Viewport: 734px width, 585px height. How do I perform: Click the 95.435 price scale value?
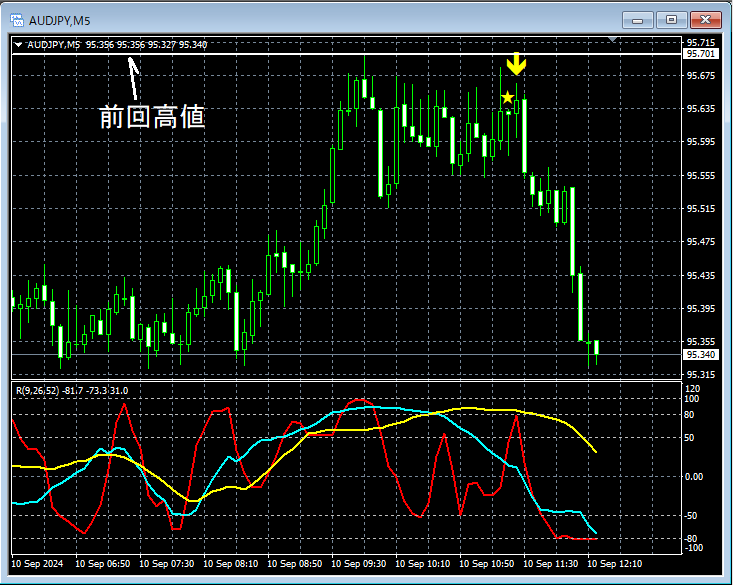pyautogui.click(x=701, y=276)
